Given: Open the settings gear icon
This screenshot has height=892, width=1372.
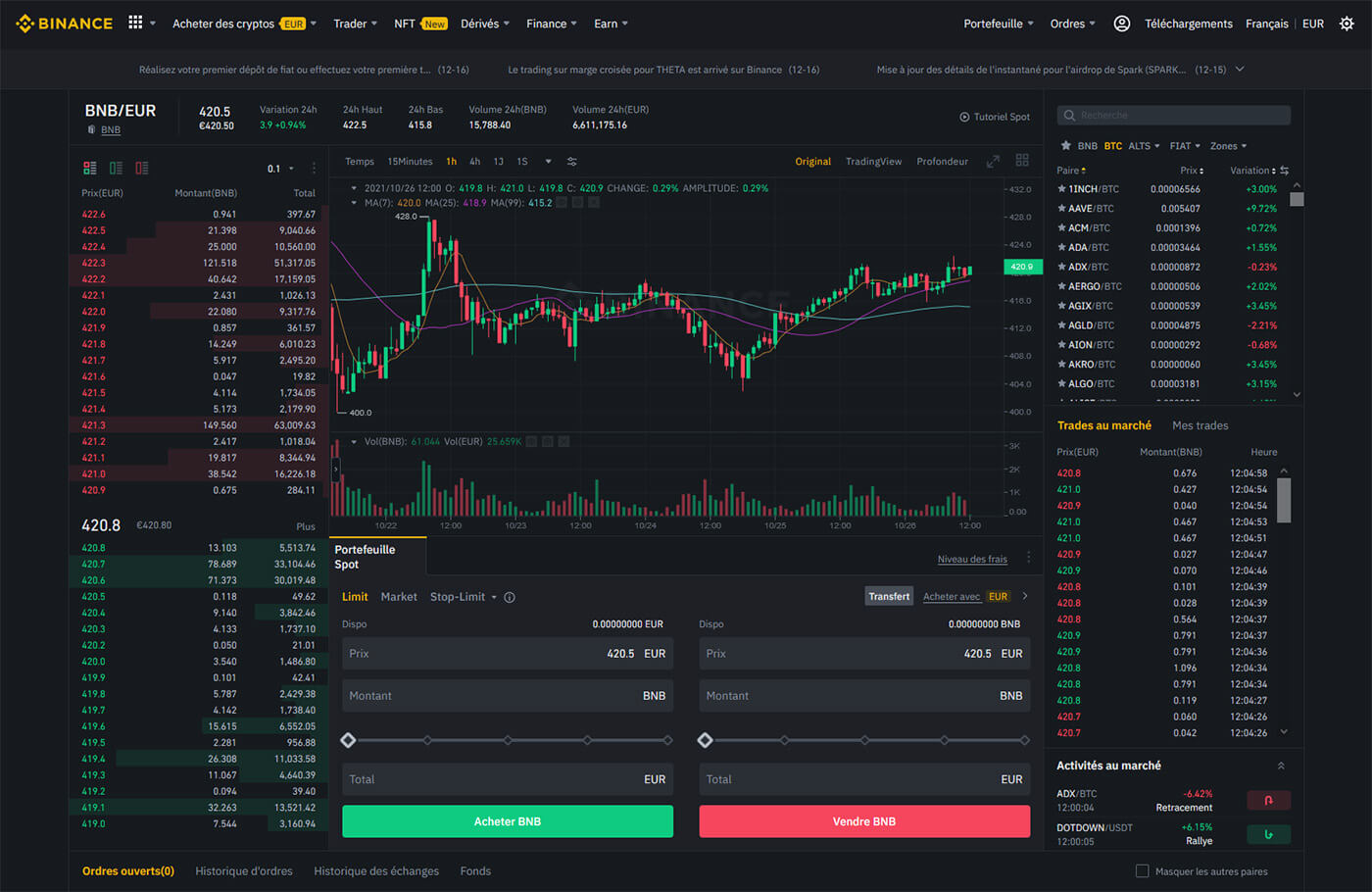Looking at the screenshot, I should tap(1347, 24).
